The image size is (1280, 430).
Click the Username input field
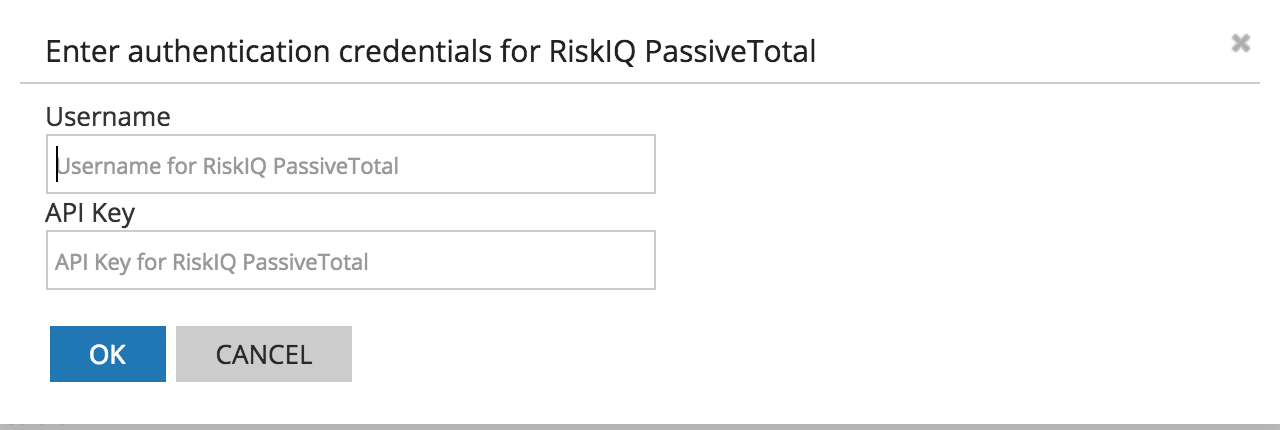click(350, 165)
